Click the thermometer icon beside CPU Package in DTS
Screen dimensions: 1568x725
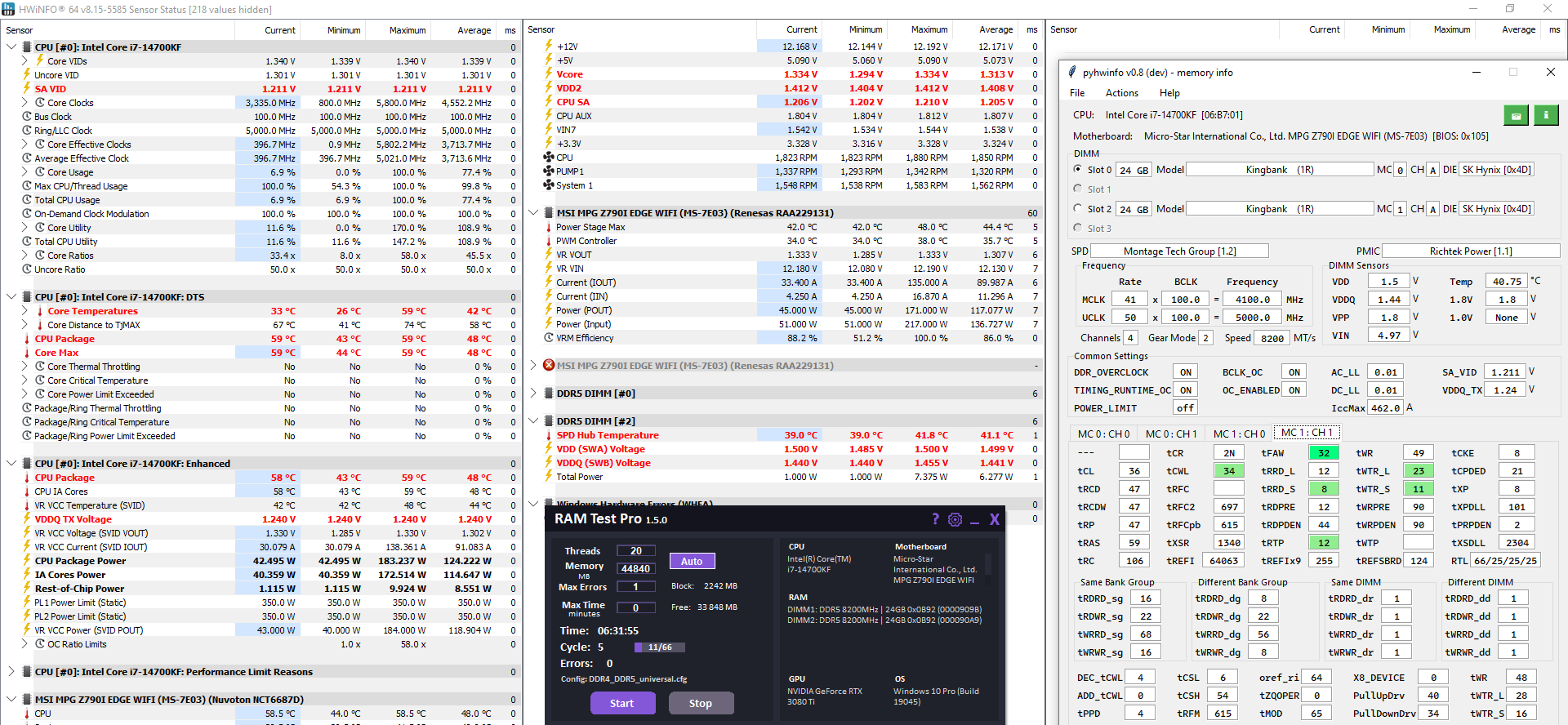coord(27,339)
